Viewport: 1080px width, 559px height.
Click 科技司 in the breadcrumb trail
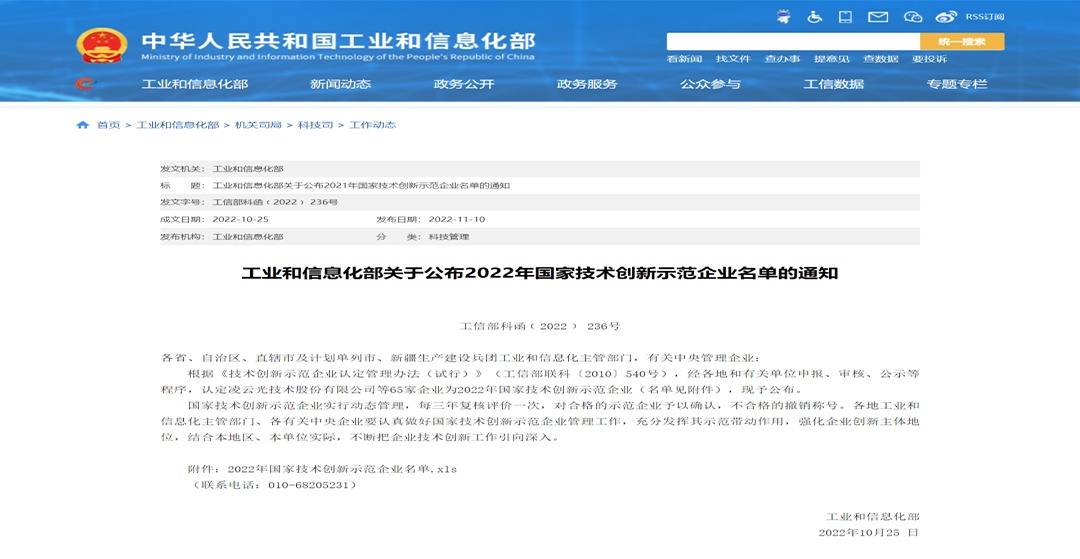pyautogui.click(x=309, y=125)
